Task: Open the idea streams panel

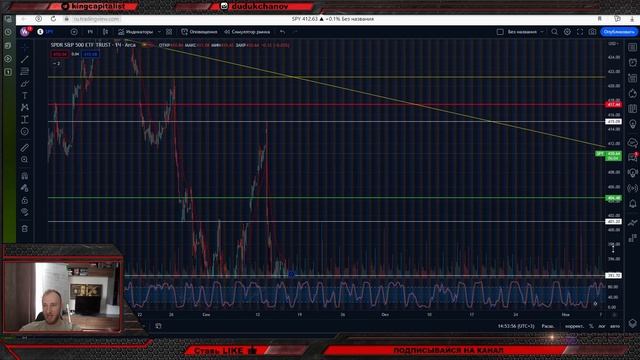Action: click(x=633, y=173)
